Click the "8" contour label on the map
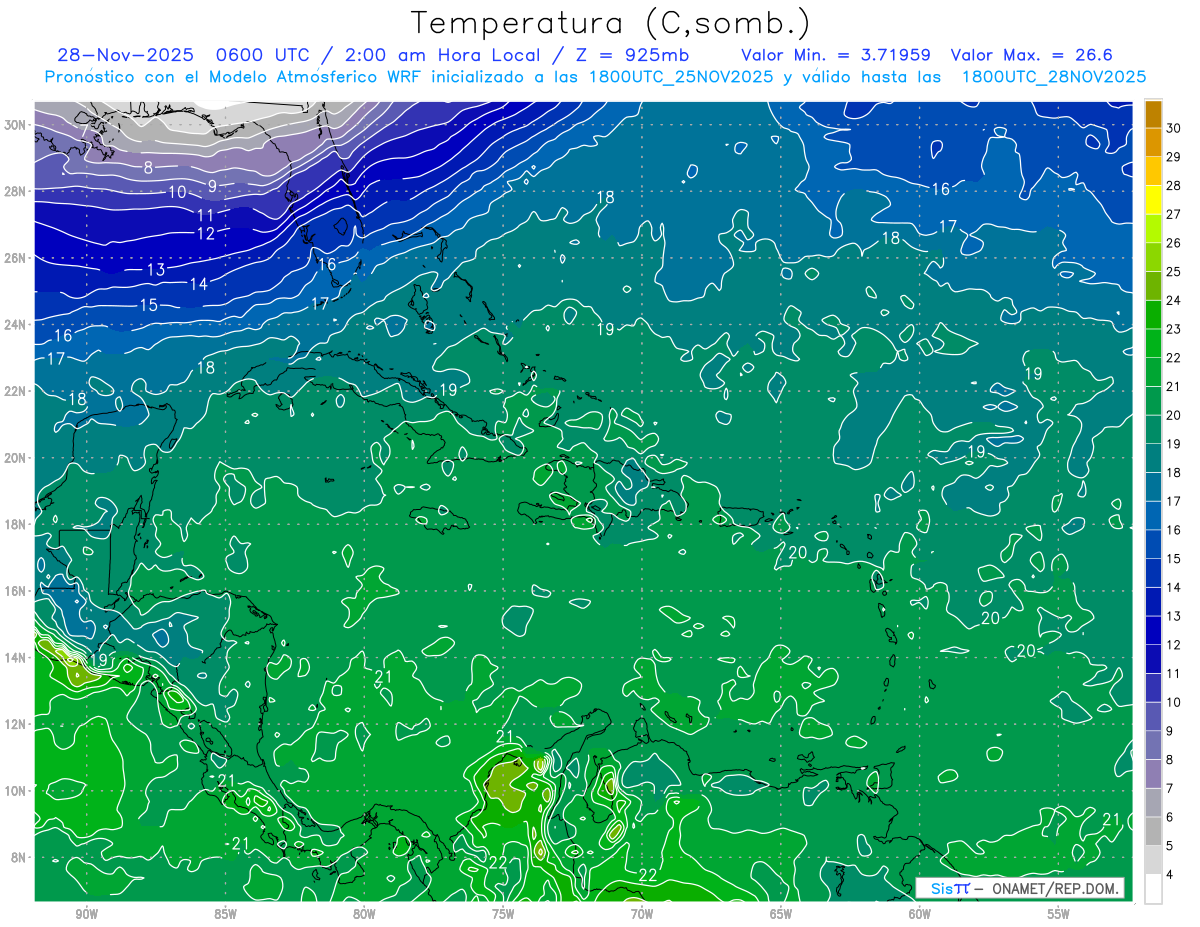 click(x=148, y=168)
